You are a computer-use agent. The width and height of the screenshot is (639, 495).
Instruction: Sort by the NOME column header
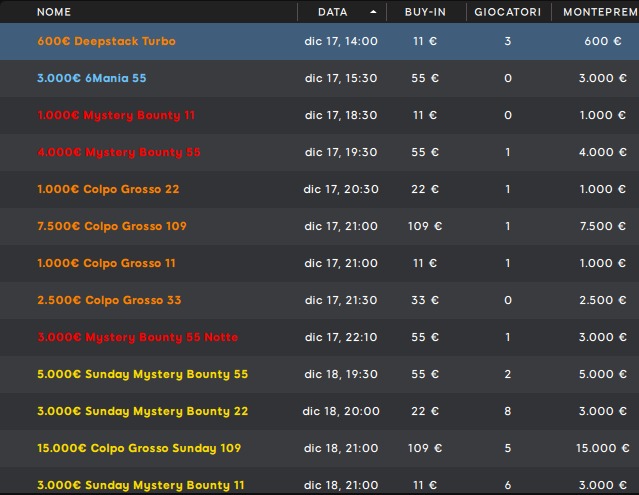tap(54, 12)
